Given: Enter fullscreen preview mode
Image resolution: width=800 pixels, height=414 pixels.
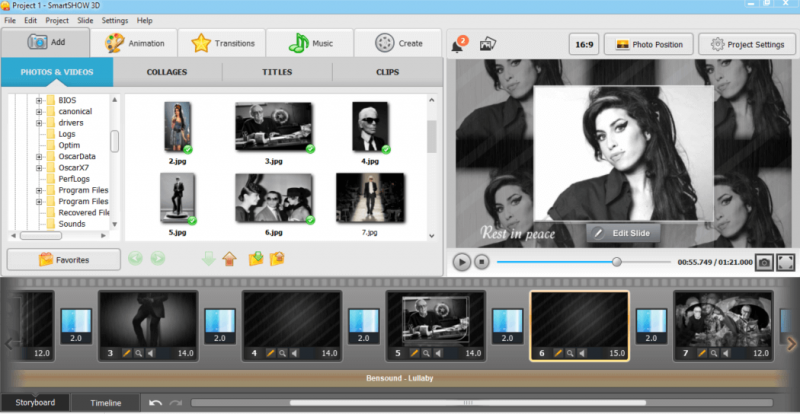Looking at the screenshot, I should pyautogui.click(x=786, y=261).
